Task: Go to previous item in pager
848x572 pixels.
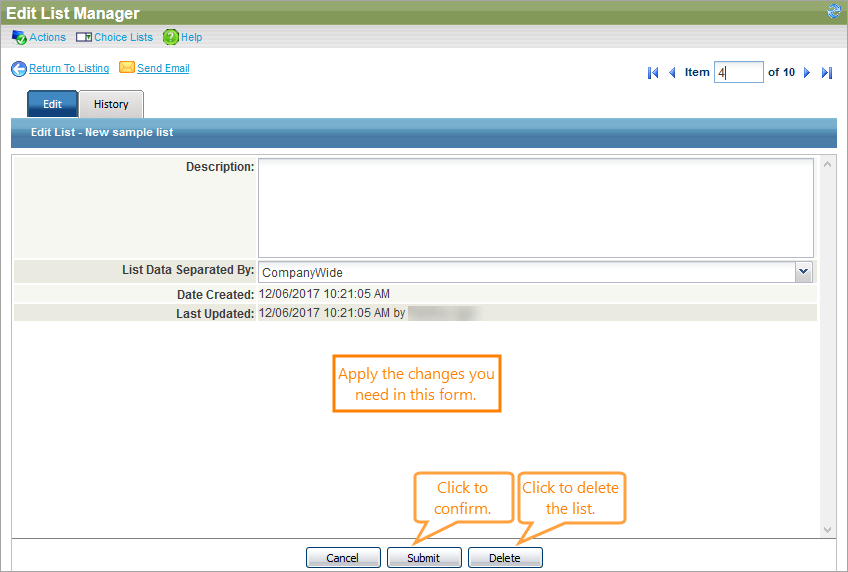Action: click(672, 72)
